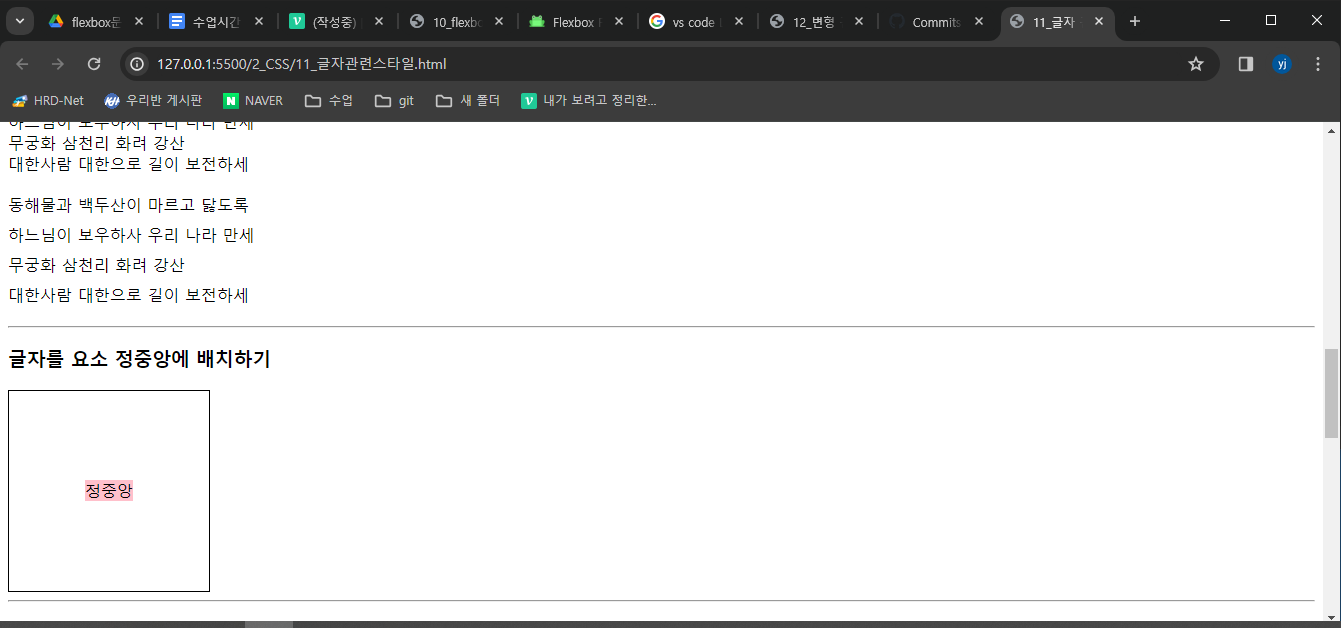Click the back navigation arrow
1341x628 pixels.
click(22, 63)
